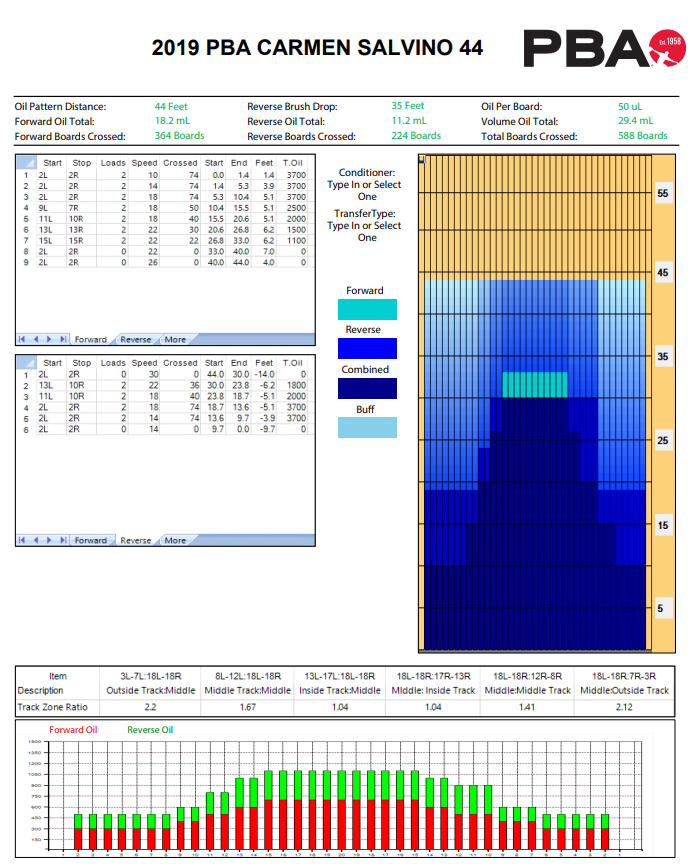Click the '364 Boards' value
Viewport: 696px width, 867px height.
(x=179, y=135)
